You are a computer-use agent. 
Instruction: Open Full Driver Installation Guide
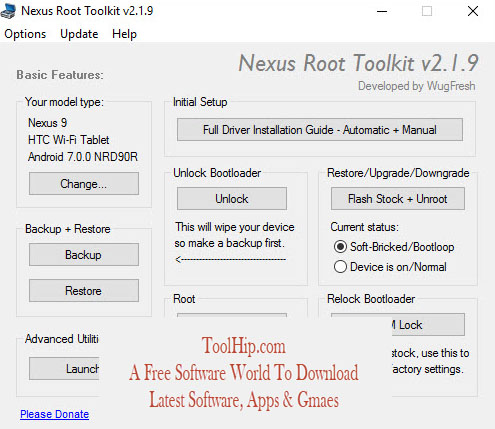(x=320, y=130)
